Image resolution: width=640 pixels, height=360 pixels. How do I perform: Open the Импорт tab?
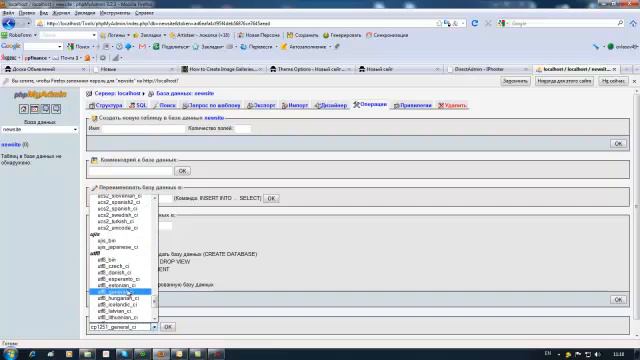(x=295, y=106)
